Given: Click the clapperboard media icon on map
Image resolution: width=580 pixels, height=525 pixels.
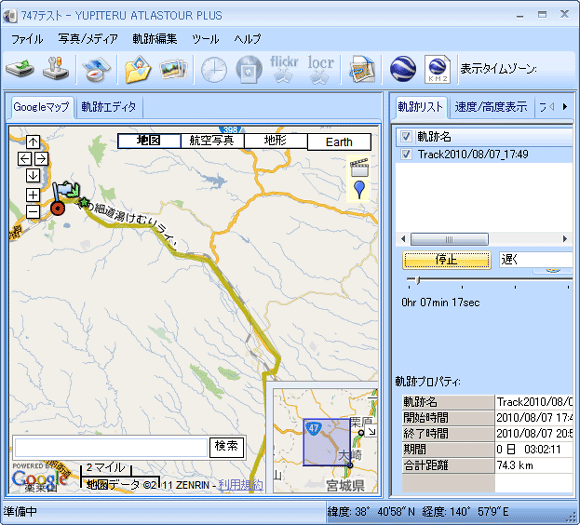Looking at the screenshot, I should (x=359, y=167).
